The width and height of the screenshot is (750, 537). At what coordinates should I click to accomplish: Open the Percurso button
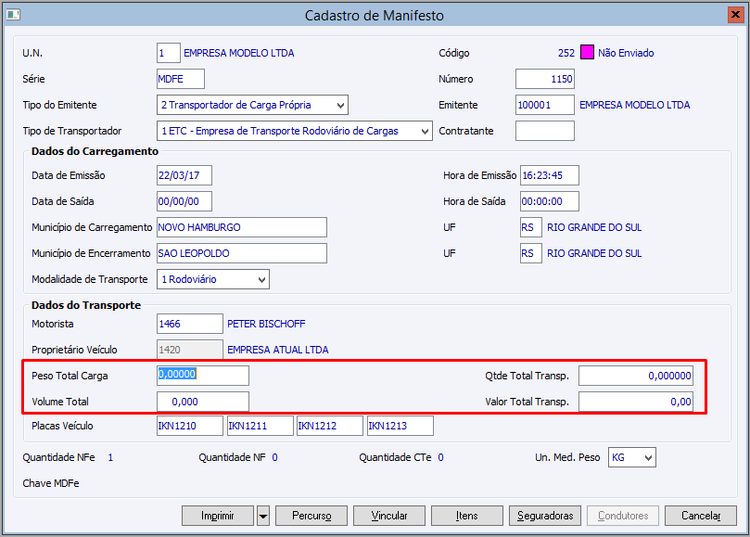(x=311, y=516)
